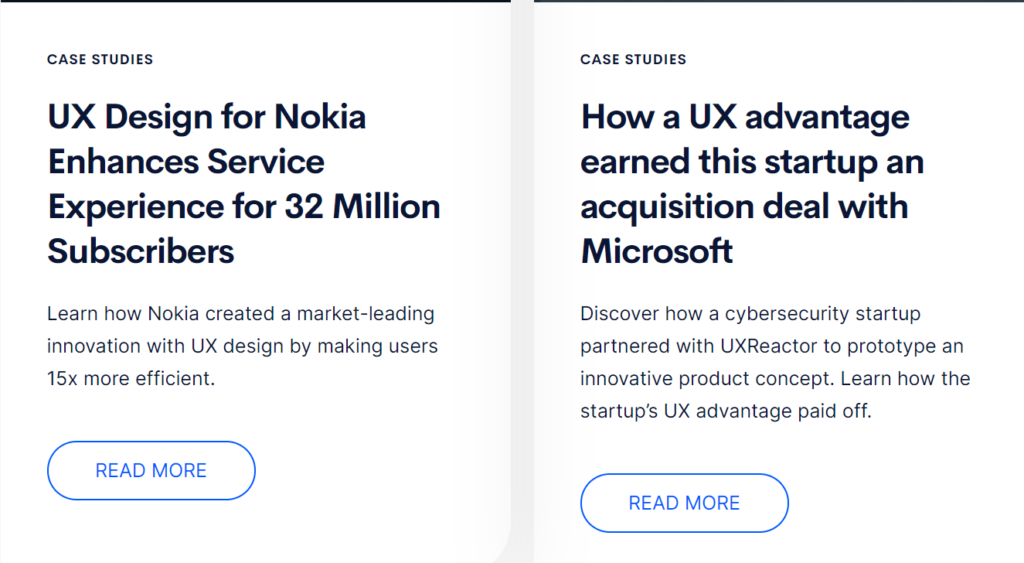The height and width of the screenshot is (563, 1024).
Task: Click the word 'Subscribers' in the left headline
Action: (x=140, y=251)
